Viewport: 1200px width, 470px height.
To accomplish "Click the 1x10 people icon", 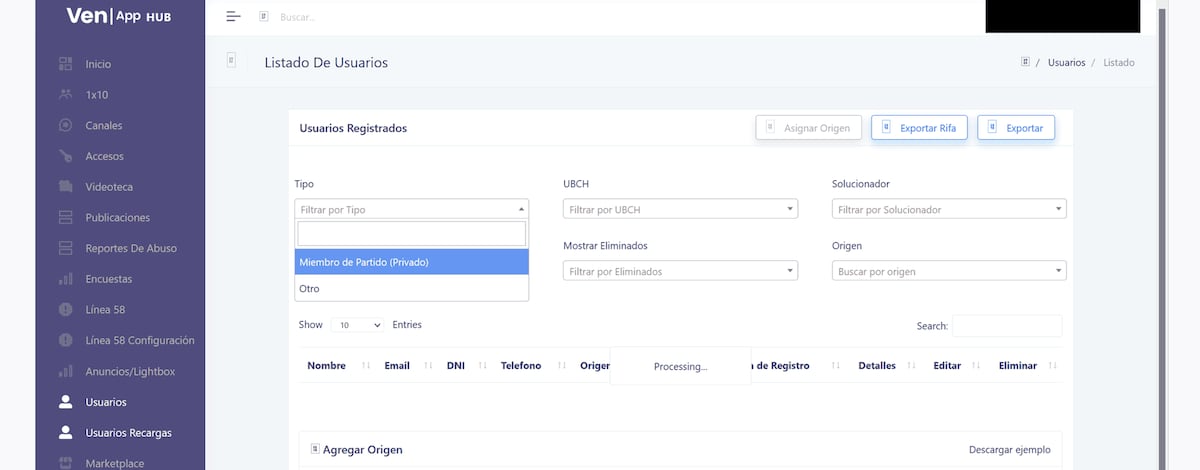I will pyautogui.click(x=66, y=95).
